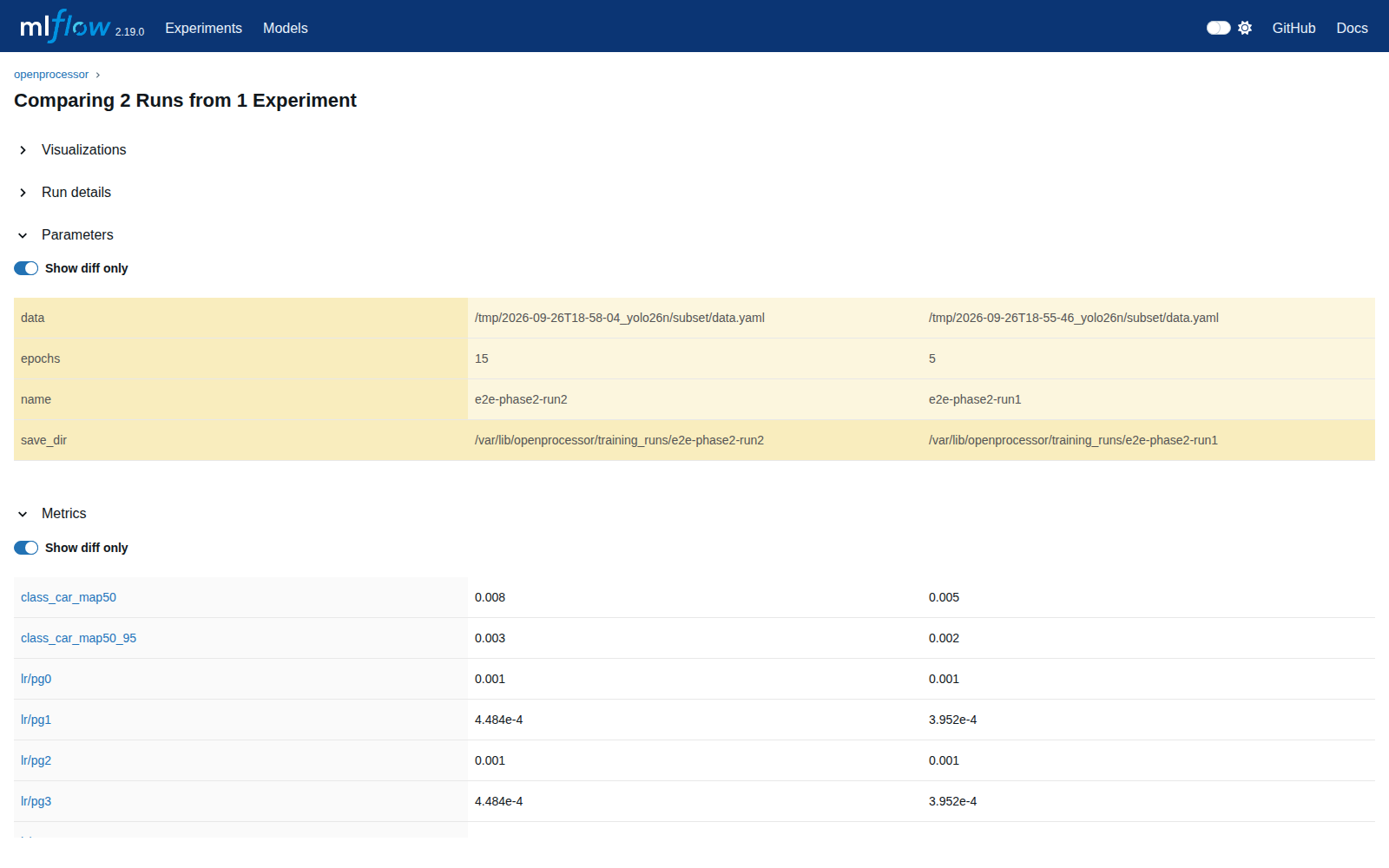Go to openprocessor experiment breadcrumb

(51, 75)
